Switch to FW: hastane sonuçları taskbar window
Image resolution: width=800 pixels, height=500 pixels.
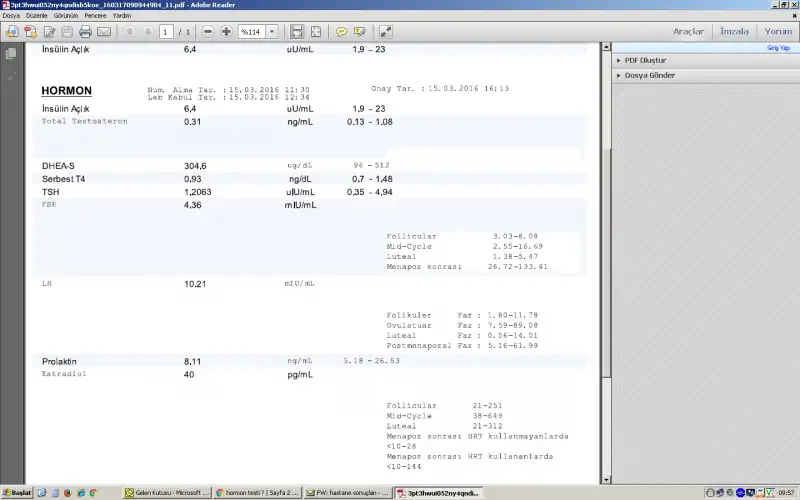[x=348, y=493]
